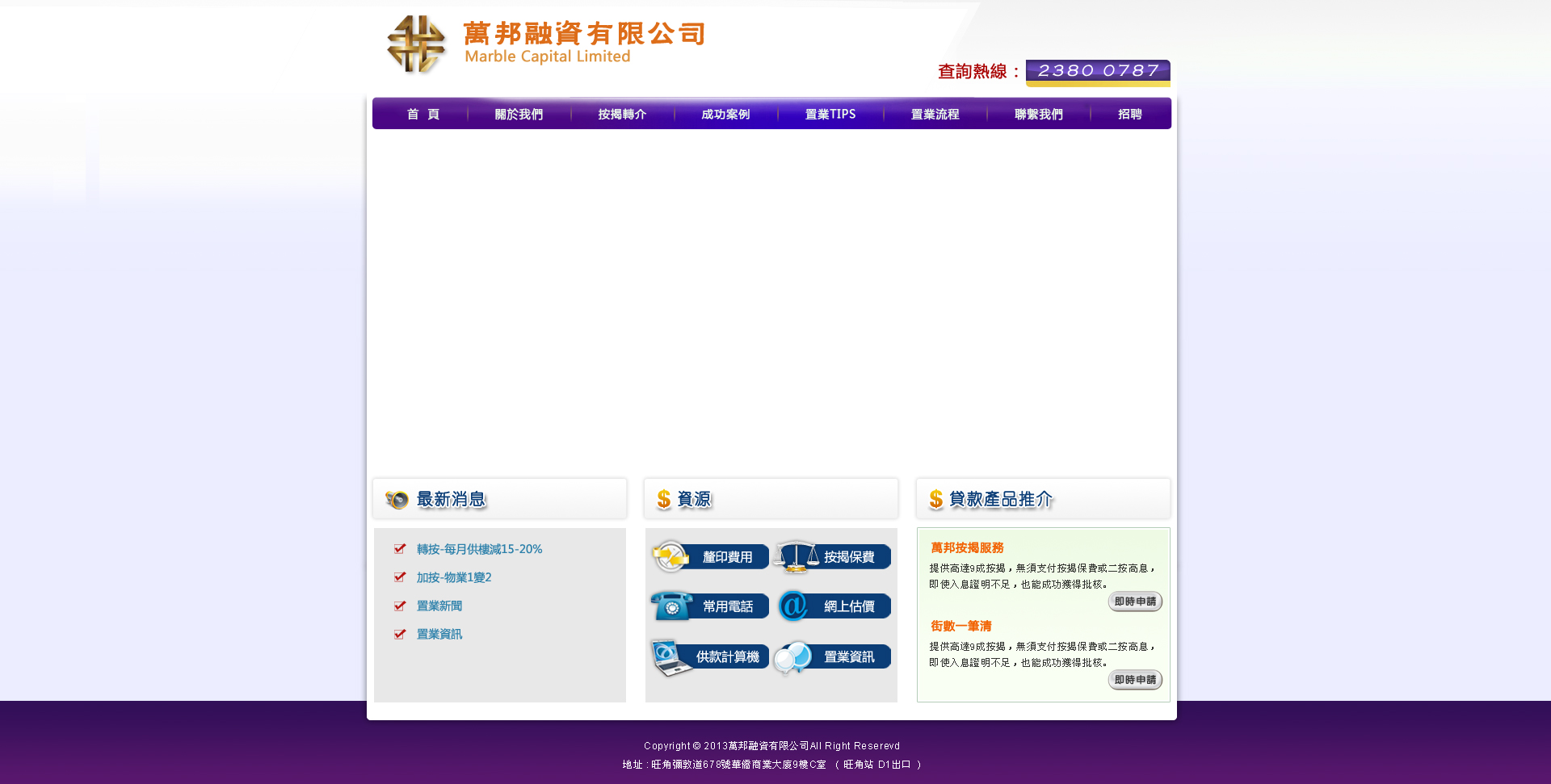This screenshot has height=784, width=1551.
Task: Click the hotline number 2380 0787 banner
Action: point(1097,72)
